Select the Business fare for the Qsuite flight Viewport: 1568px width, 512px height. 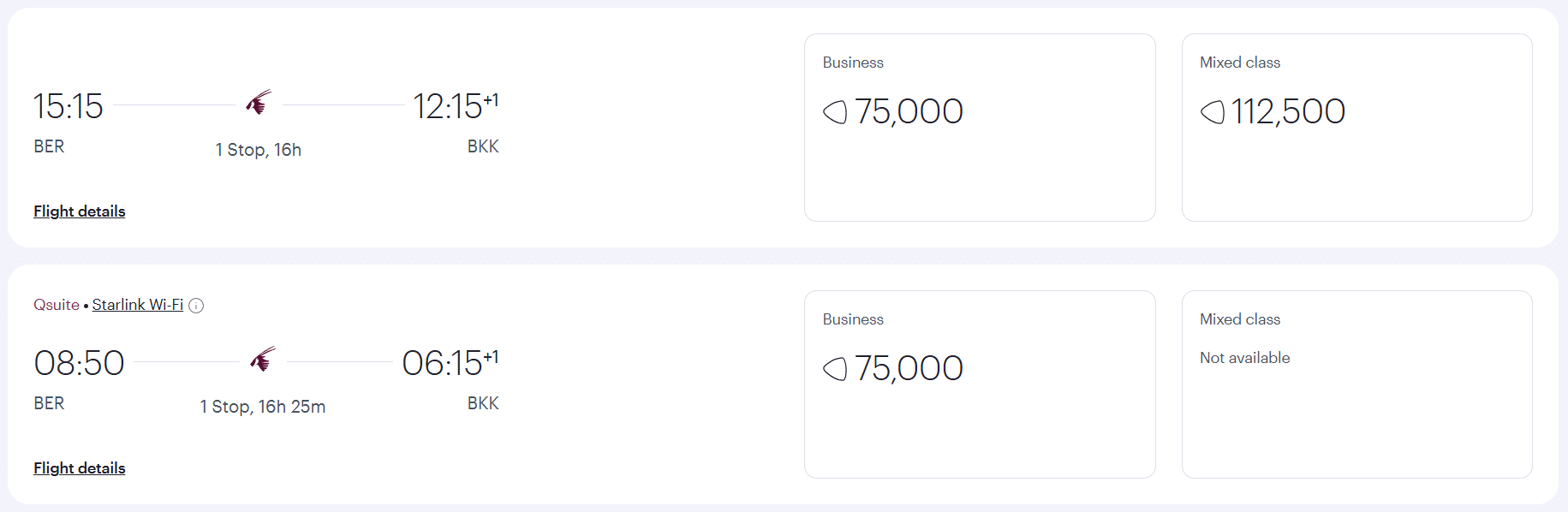(x=980, y=384)
